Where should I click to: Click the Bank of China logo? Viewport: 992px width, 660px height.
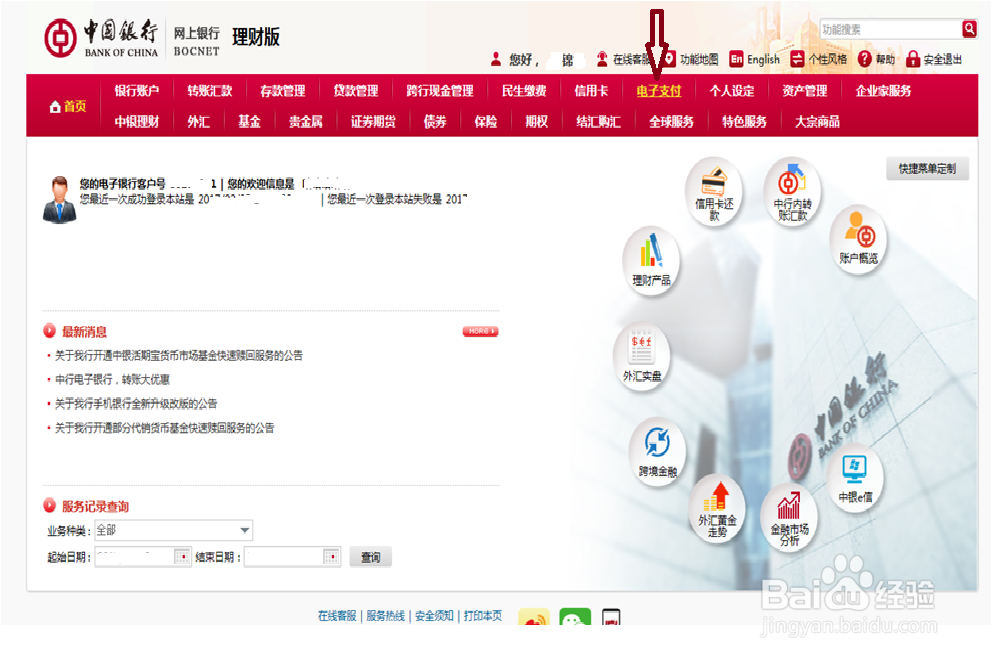click(101, 38)
